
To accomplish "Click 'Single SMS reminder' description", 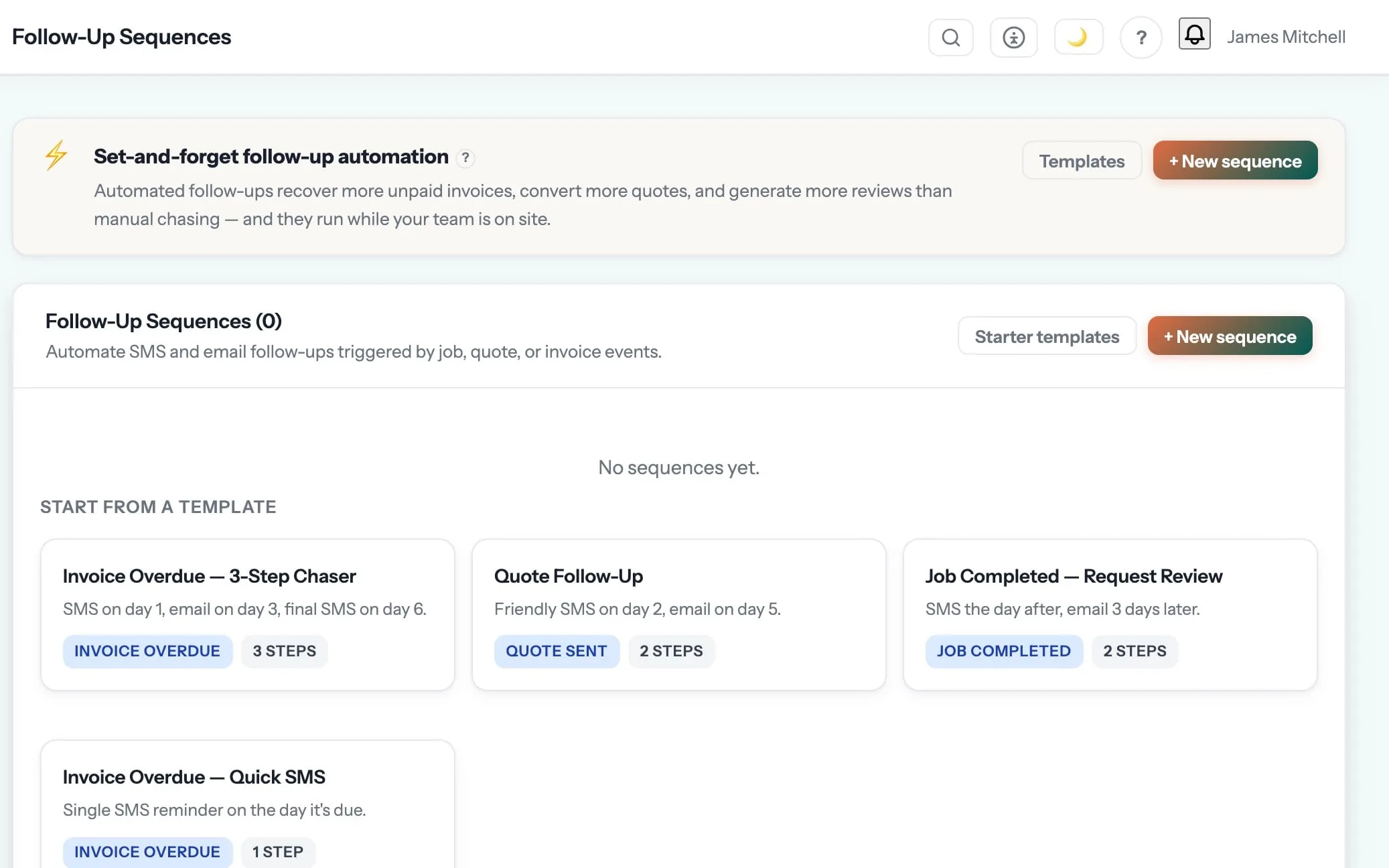I will pyautogui.click(x=214, y=810).
